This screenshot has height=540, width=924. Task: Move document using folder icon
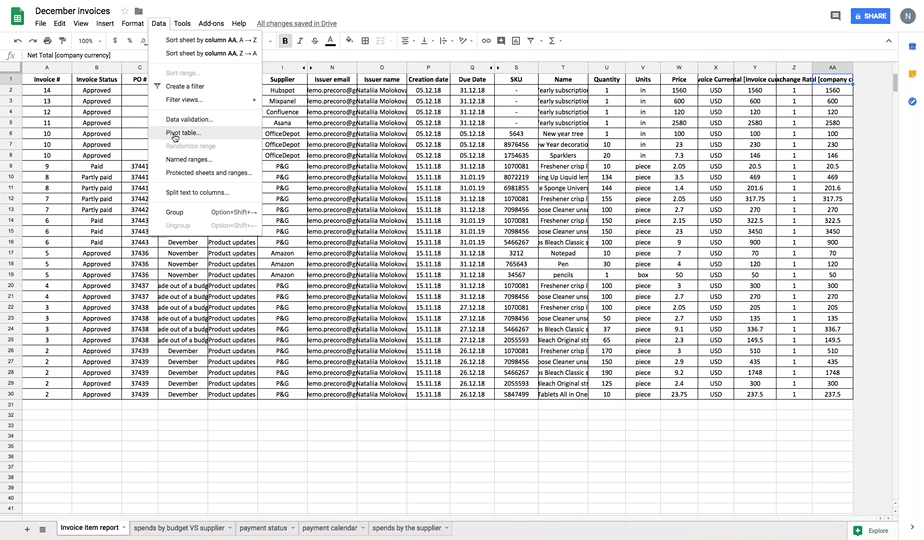point(138,11)
